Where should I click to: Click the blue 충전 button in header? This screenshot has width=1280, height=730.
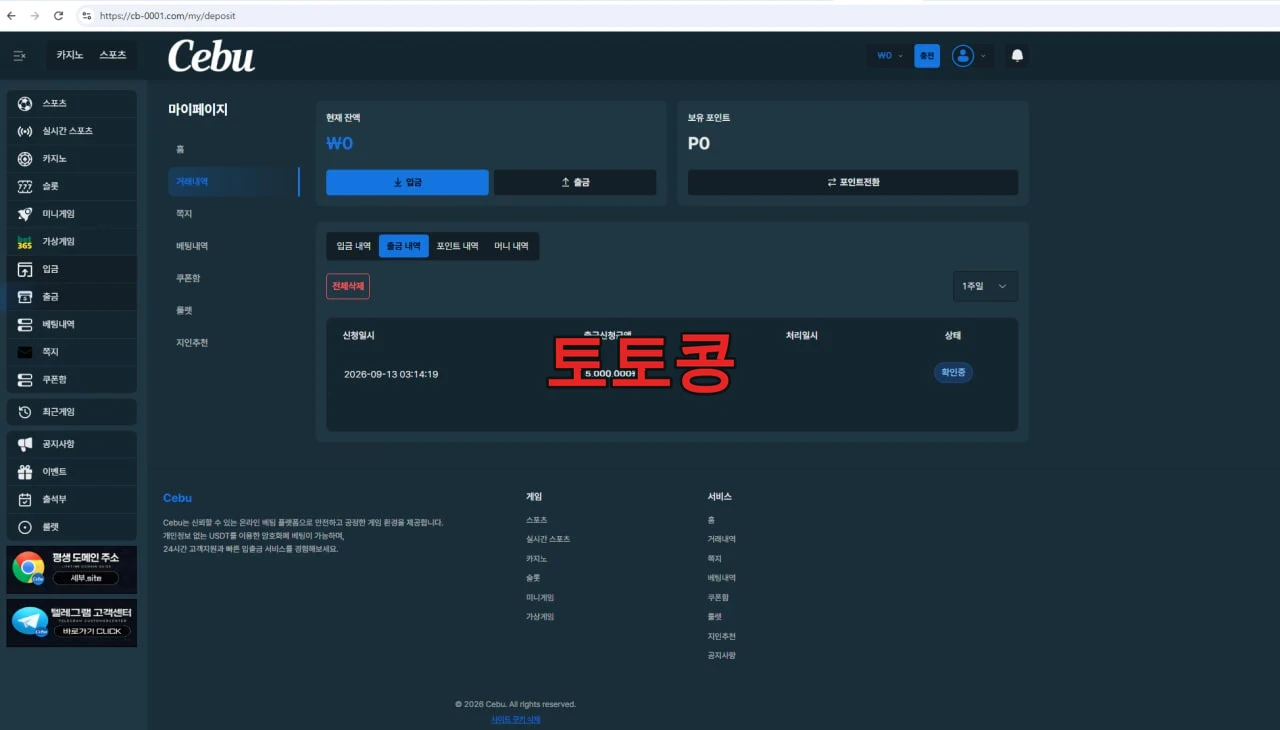(927, 56)
